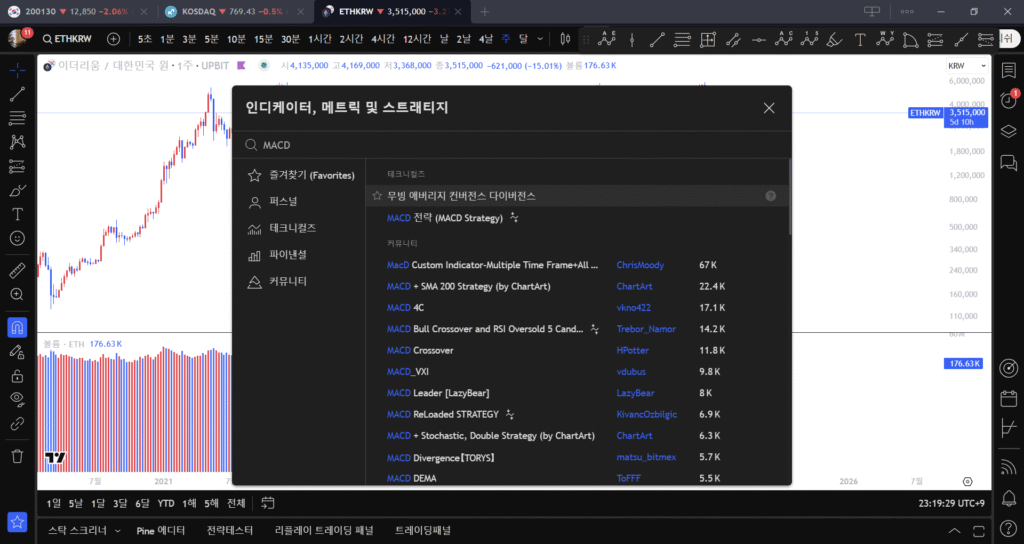Open the emoji icons tool
The image size is (1024, 544).
(18, 238)
